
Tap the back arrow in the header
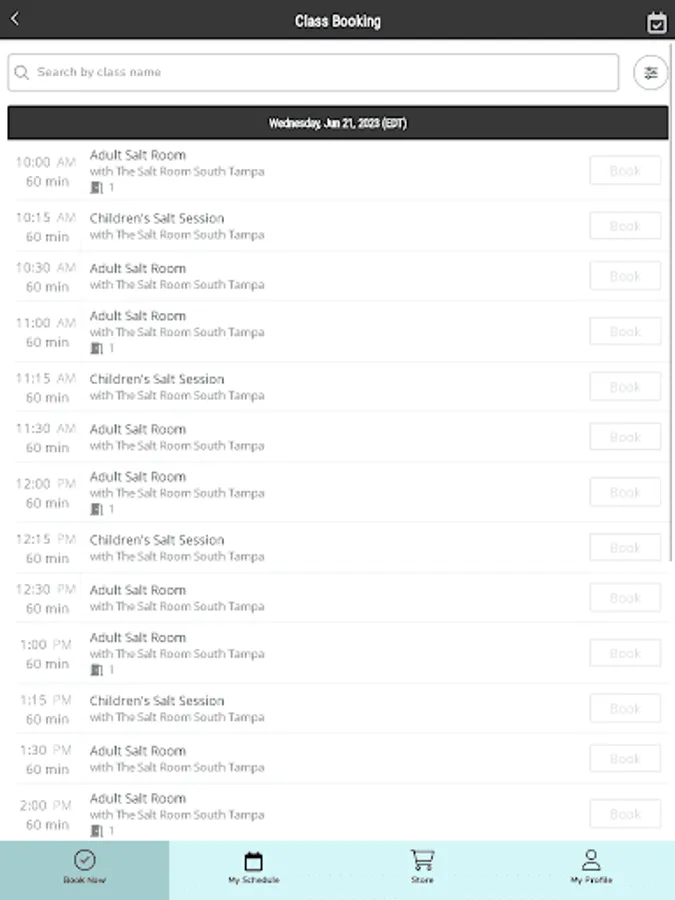[15, 19]
